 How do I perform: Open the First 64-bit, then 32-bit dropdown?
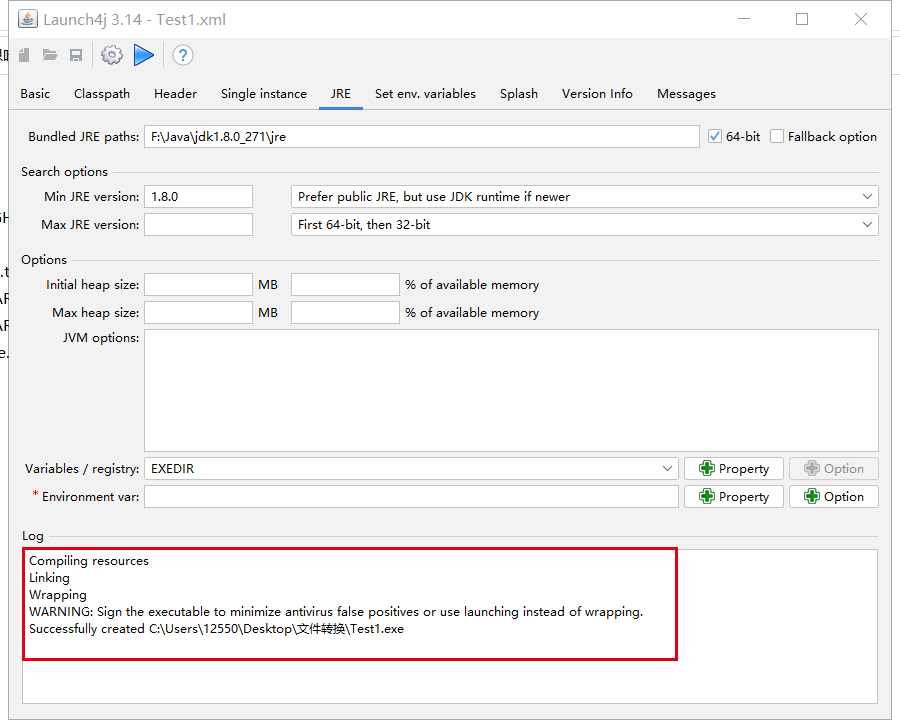[584, 225]
